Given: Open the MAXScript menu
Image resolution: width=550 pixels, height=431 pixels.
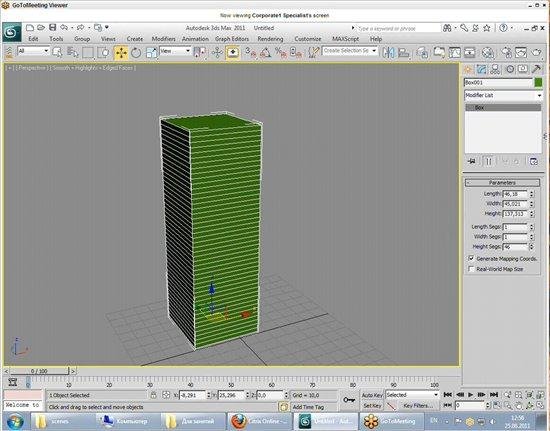Looking at the screenshot, I should click(x=346, y=39).
